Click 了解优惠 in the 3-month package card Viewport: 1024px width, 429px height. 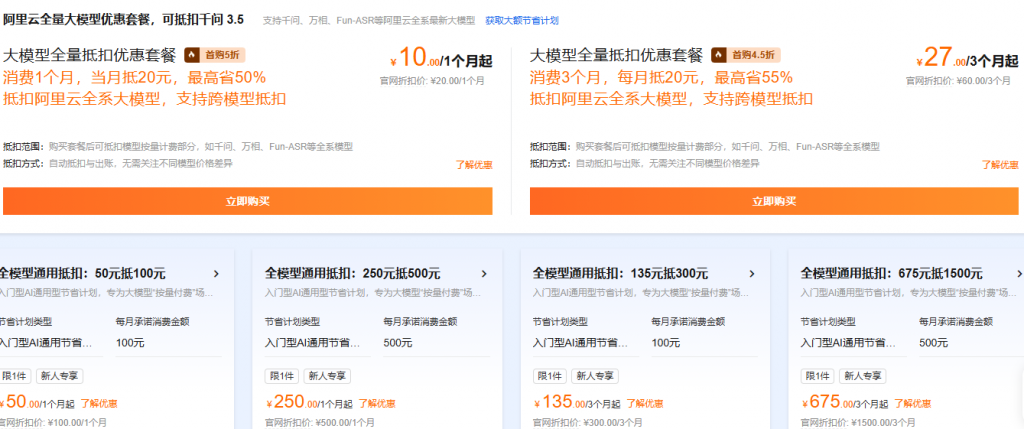[x=1000, y=164]
